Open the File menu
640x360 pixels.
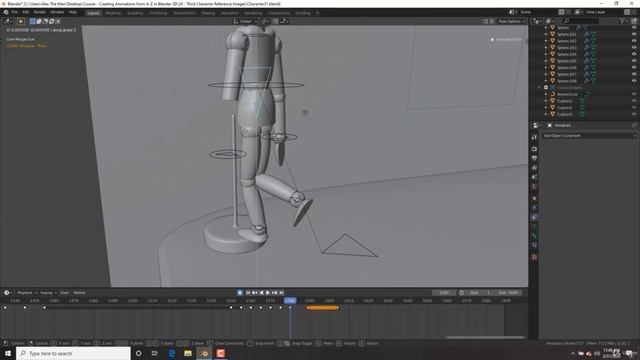point(15,12)
